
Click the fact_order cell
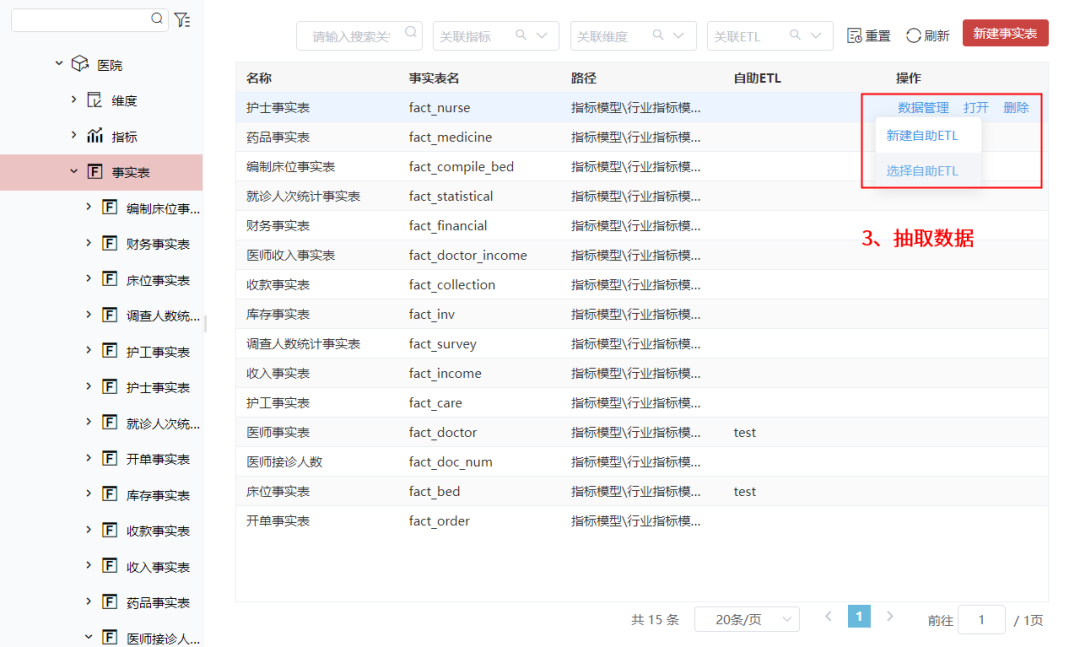[x=439, y=522]
